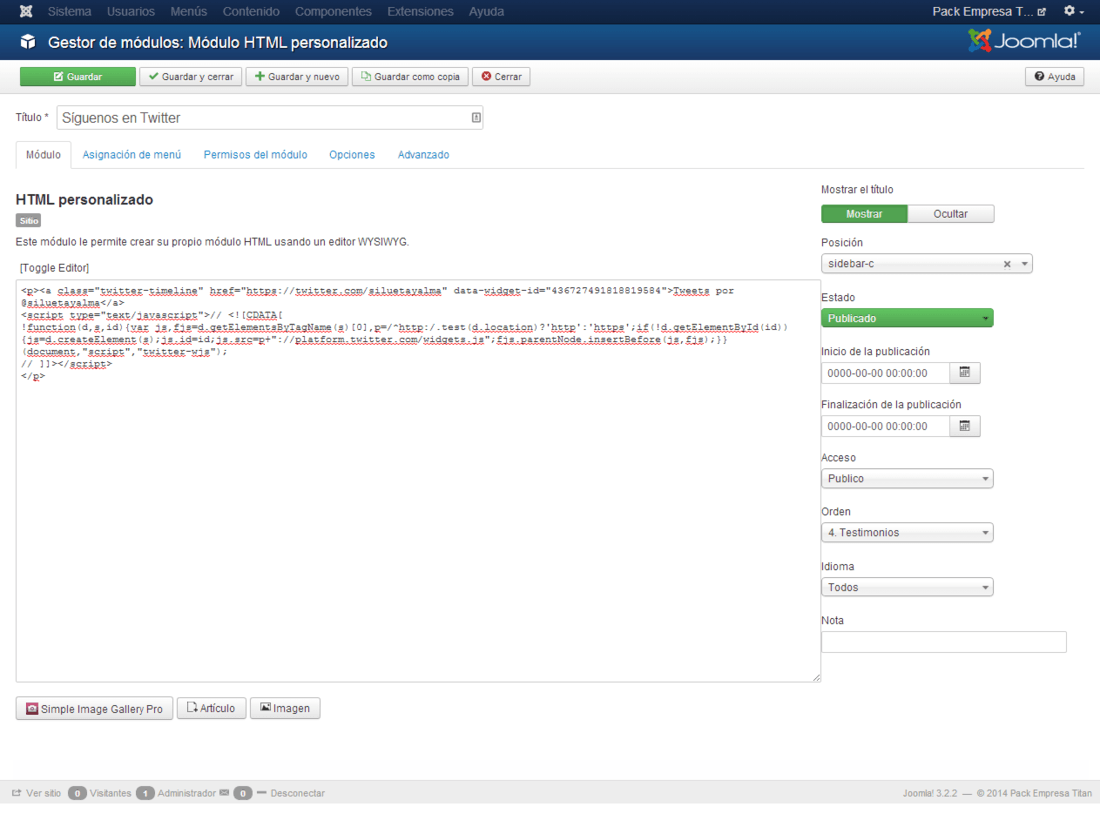This screenshot has width=1100, height=827.
Task: Open calendar for Finalización de la publicación
Action: [965, 426]
